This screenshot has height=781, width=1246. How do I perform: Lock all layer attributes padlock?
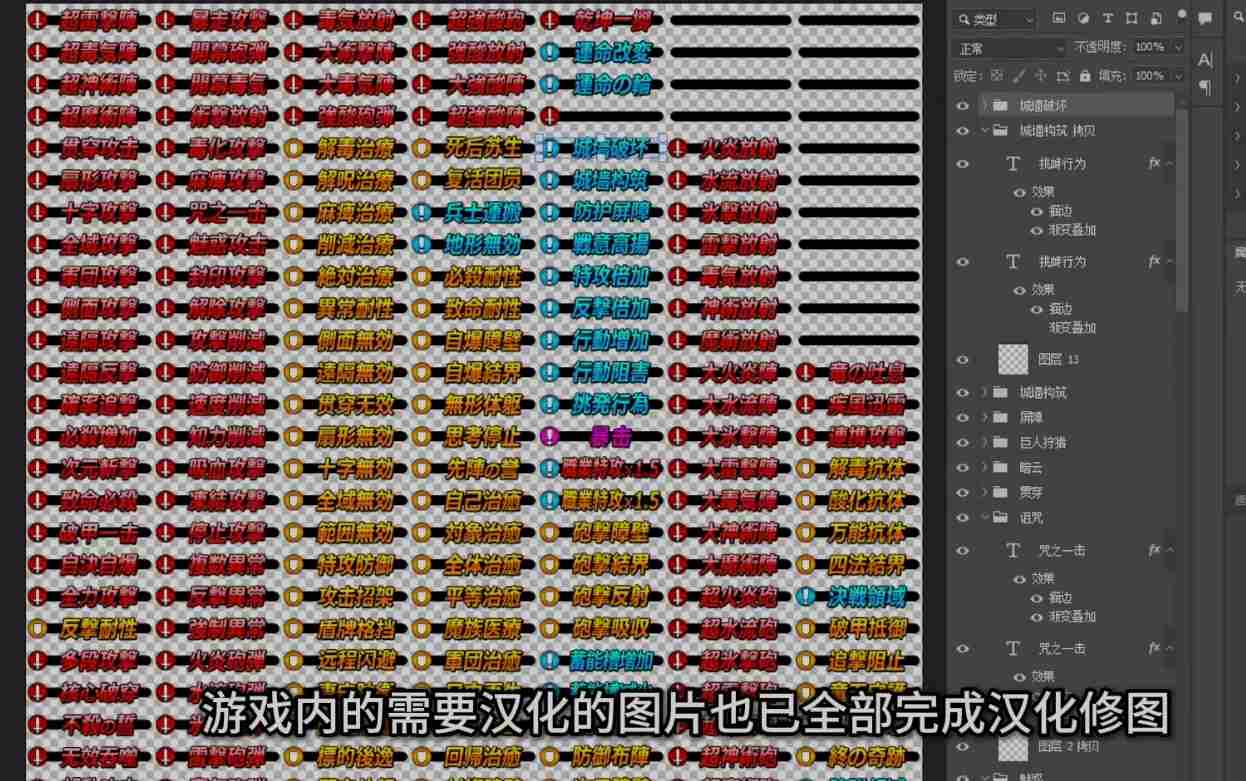point(1086,76)
